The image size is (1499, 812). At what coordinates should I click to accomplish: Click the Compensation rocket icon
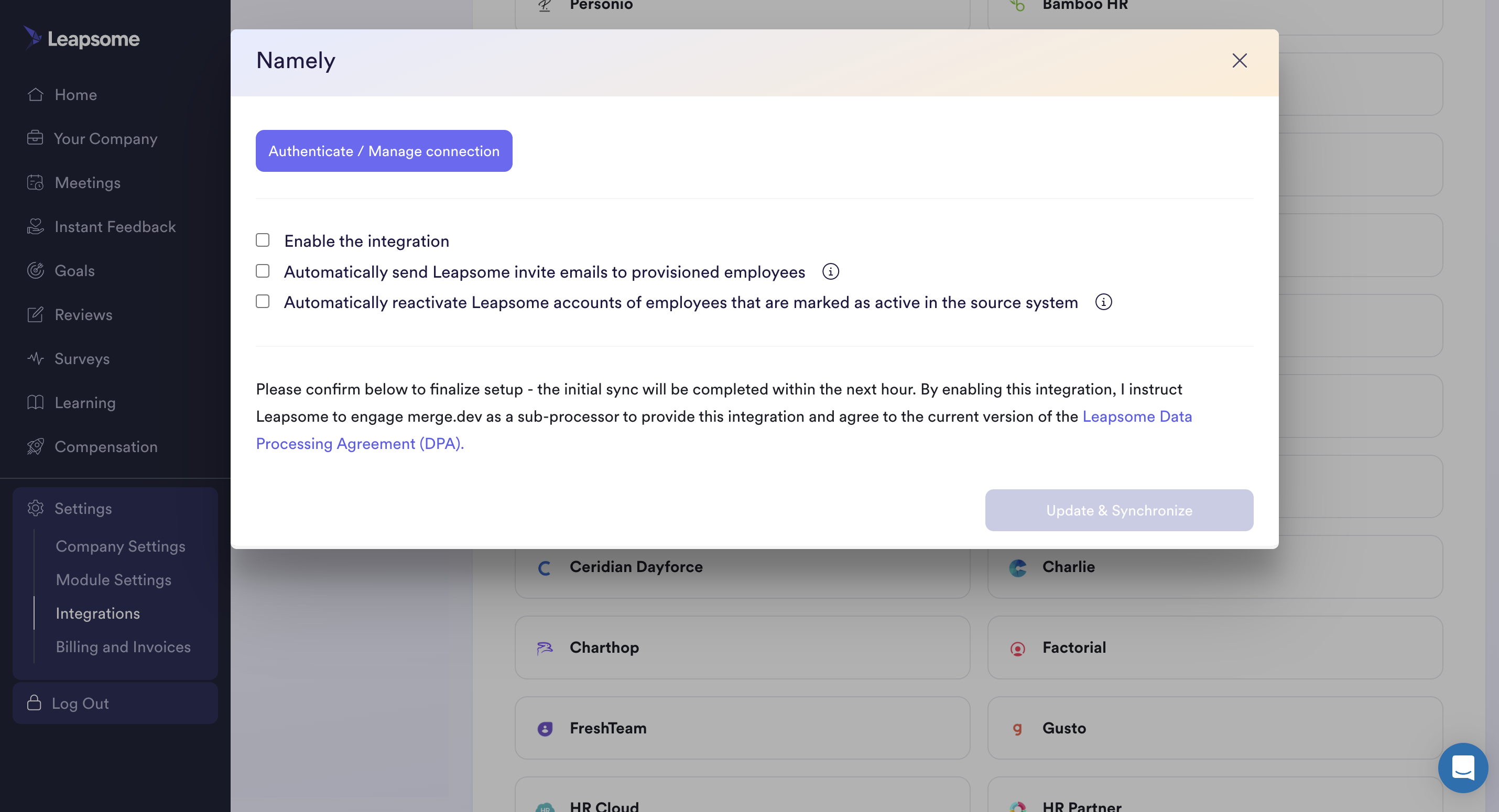36,446
